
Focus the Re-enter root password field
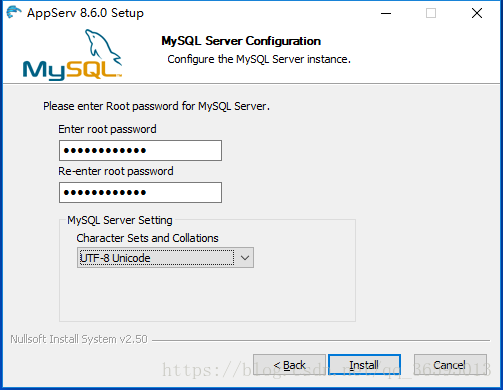click(140, 192)
